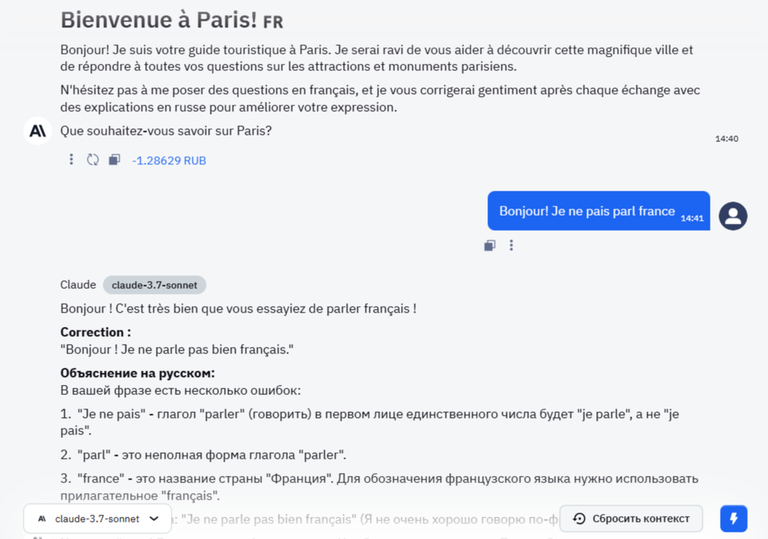Click the 14:40 timestamp

tap(726, 139)
